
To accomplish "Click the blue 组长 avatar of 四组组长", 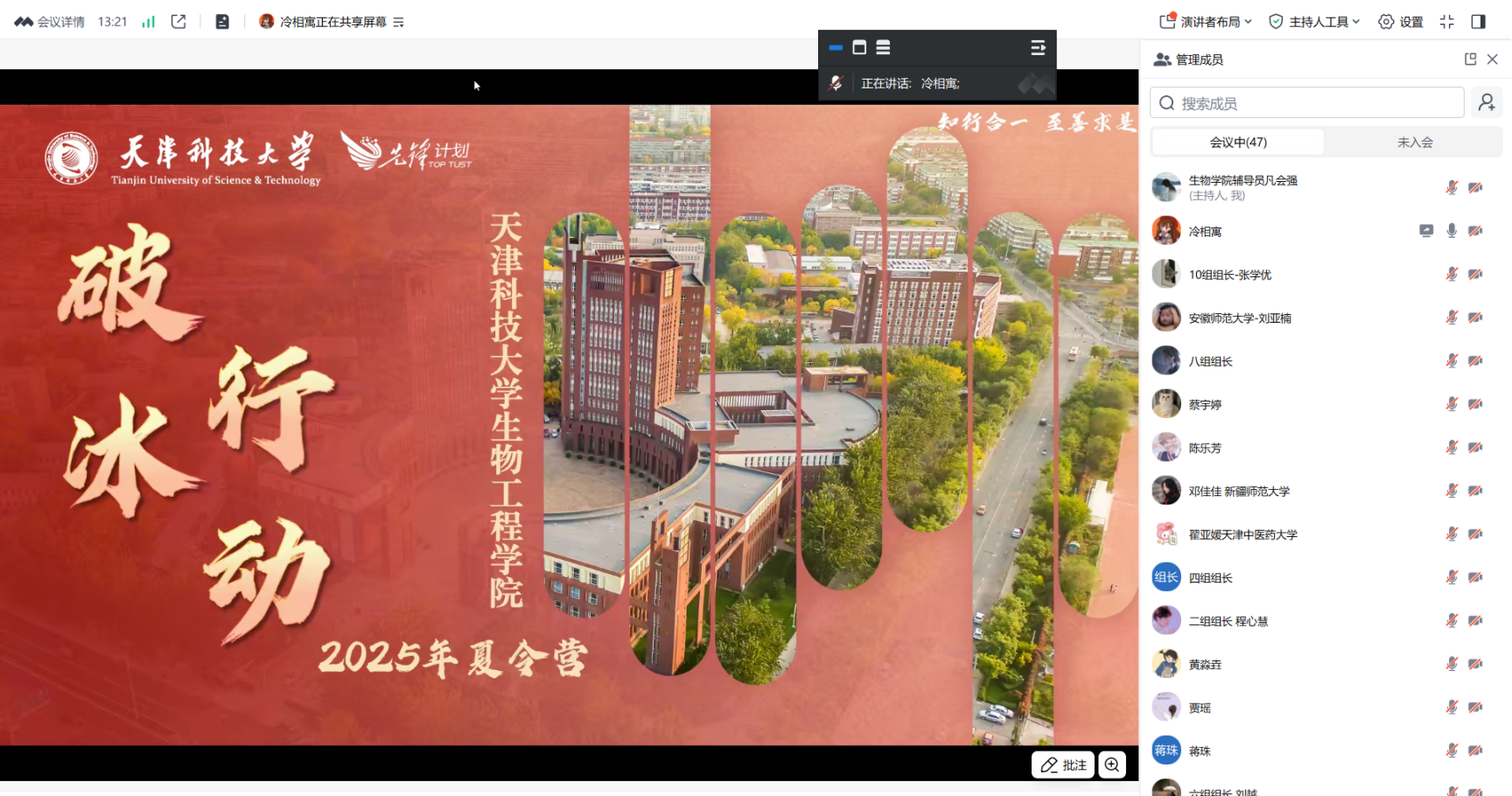I will click(x=1166, y=577).
